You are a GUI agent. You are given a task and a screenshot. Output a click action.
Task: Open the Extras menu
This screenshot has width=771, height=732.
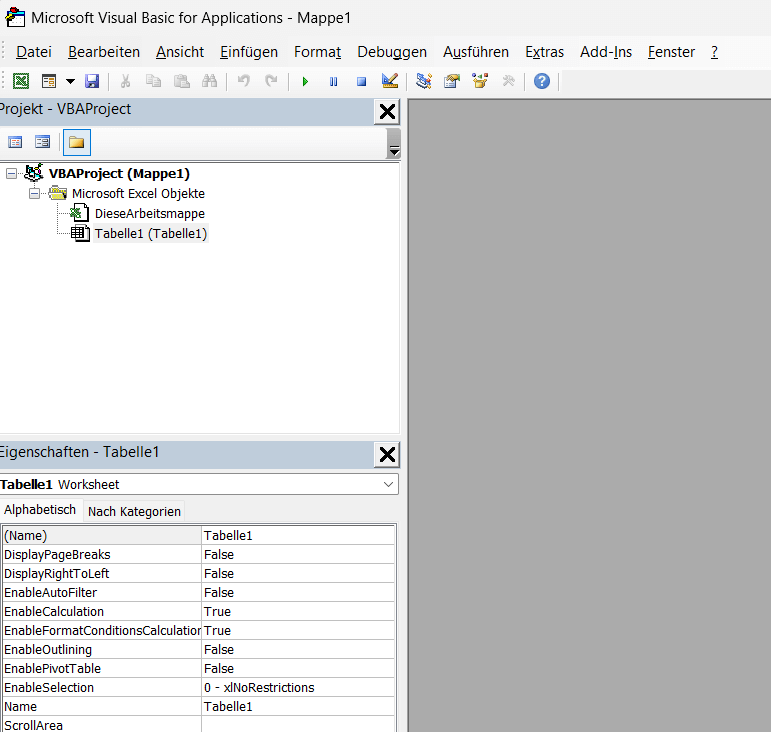(x=544, y=52)
